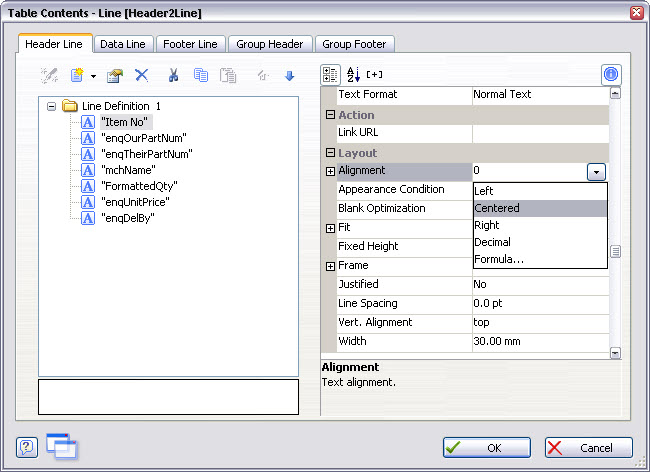Expand the Alignment property
The image size is (650, 472).
pyautogui.click(x=330, y=172)
